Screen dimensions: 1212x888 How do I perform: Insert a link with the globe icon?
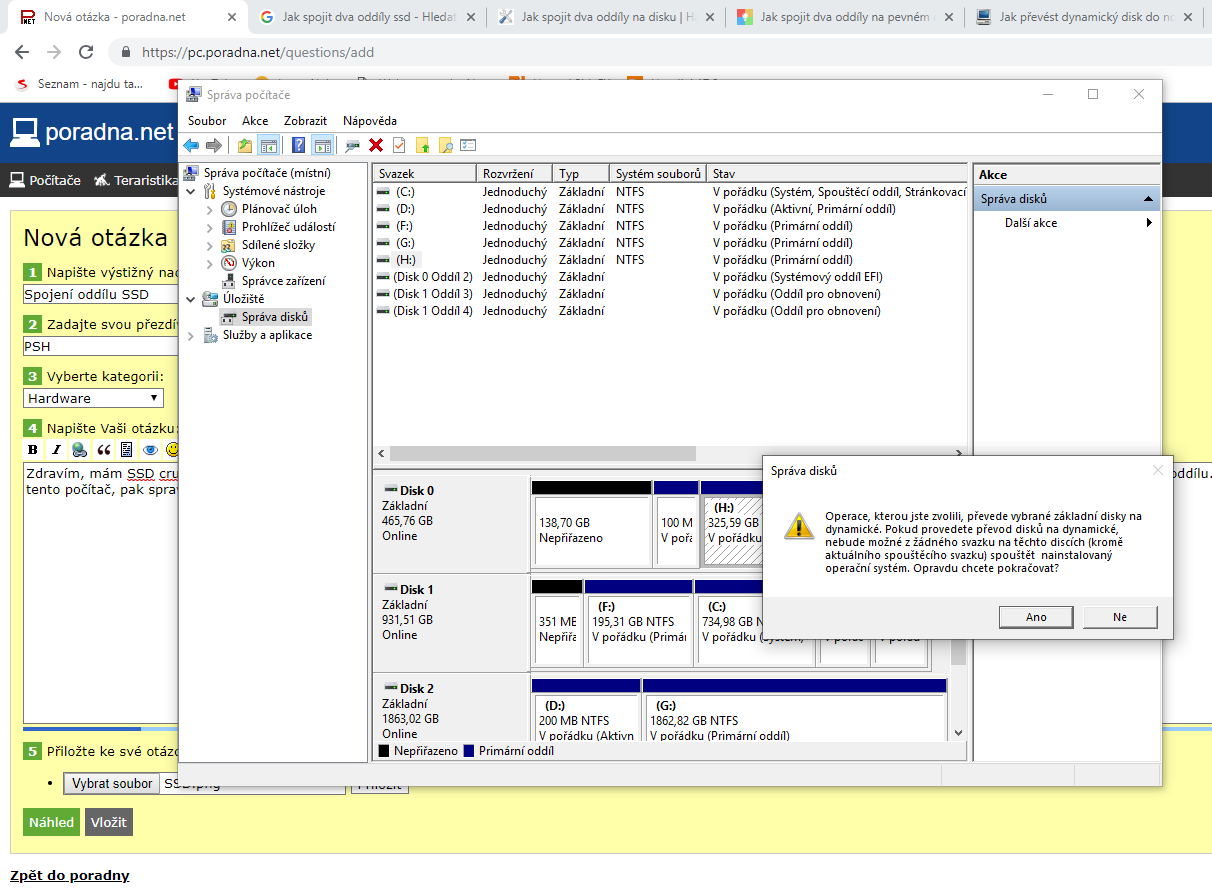(79, 449)
